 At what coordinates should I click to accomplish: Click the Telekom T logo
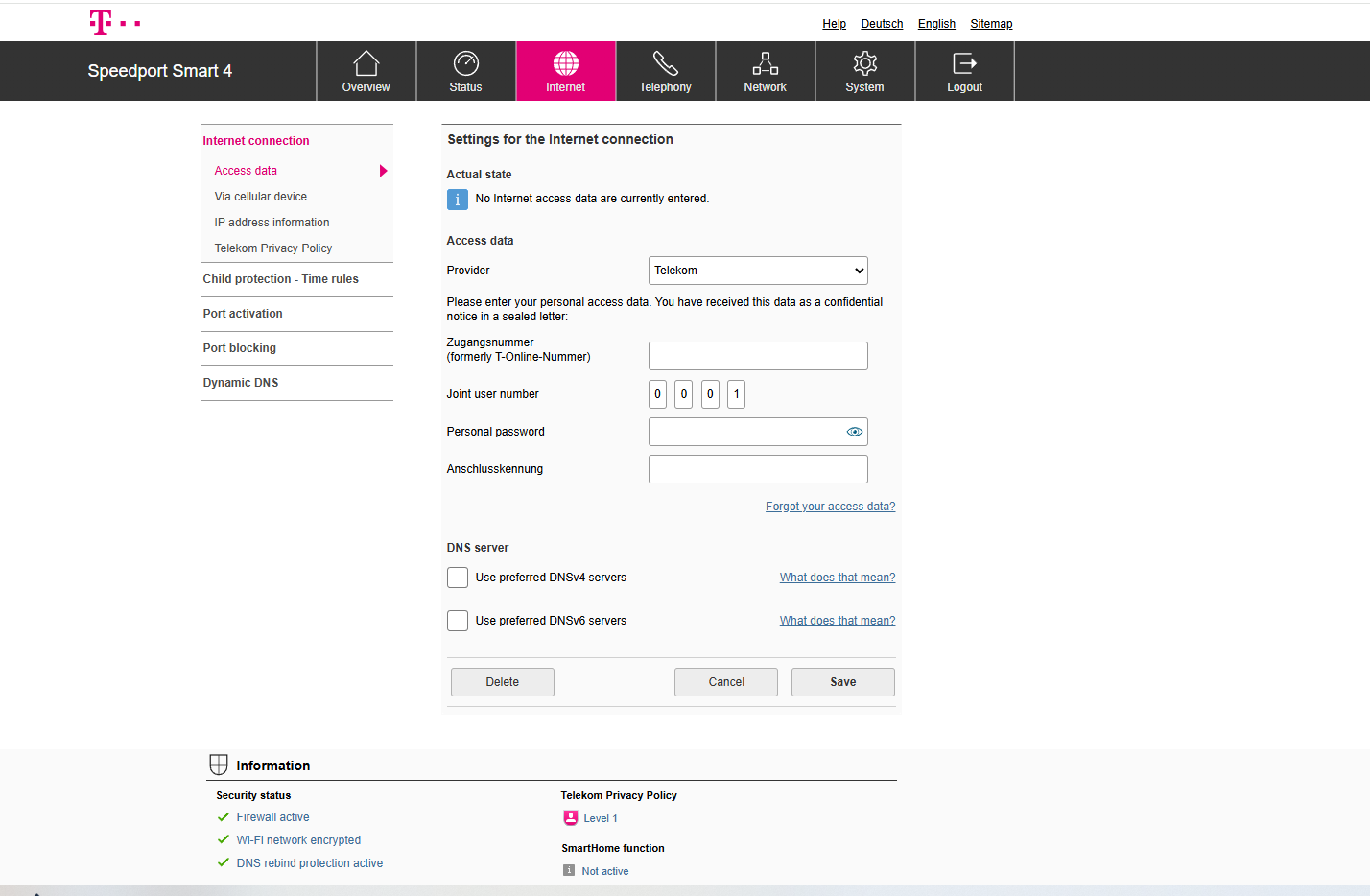tap(101, 22)
